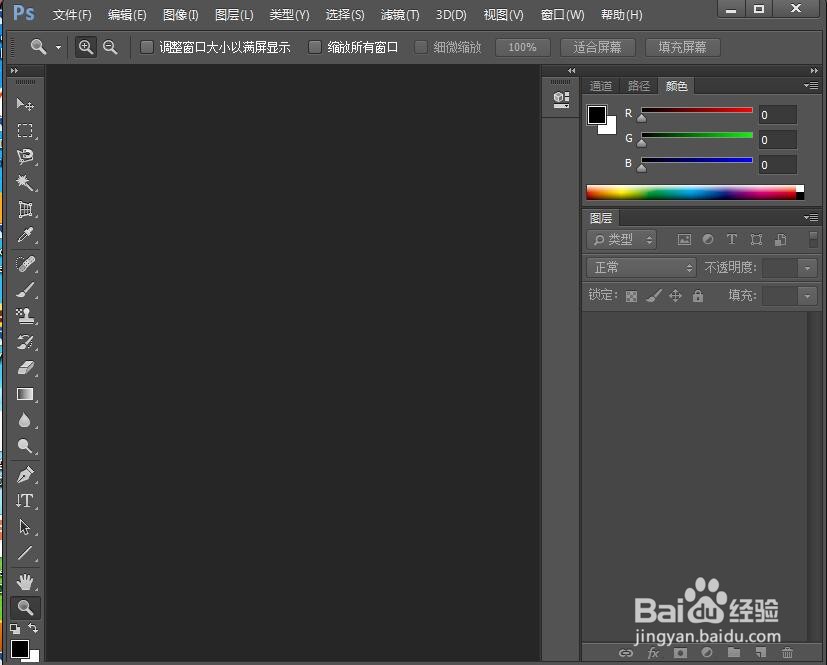This screenshot has height=665, width=827.
Task: Toggle lock all
Action: (x=698, y=296)
